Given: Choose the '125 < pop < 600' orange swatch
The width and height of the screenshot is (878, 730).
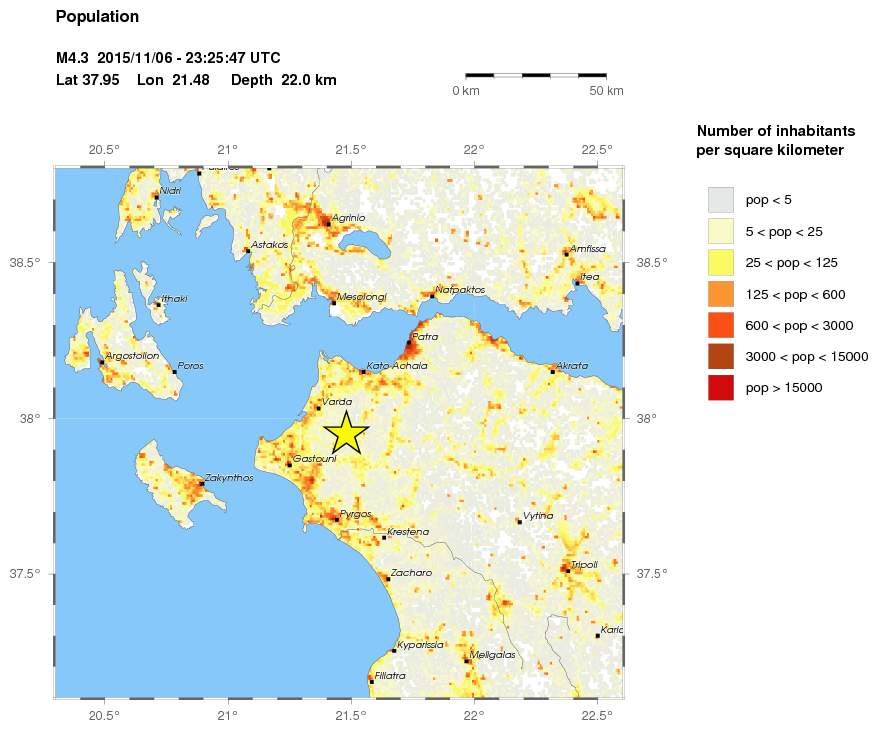Looking at the screenshot, I should (x=721, y=294).
